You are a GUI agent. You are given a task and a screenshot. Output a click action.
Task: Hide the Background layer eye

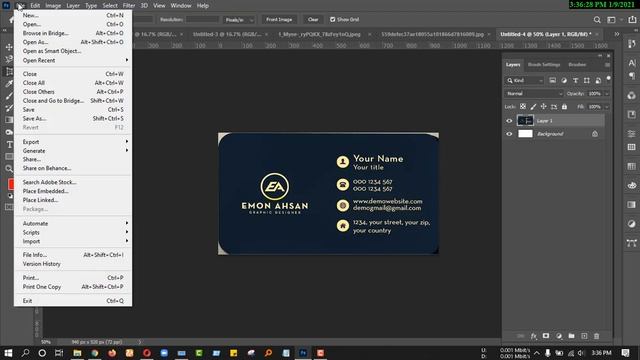click(x=509, y=134)
